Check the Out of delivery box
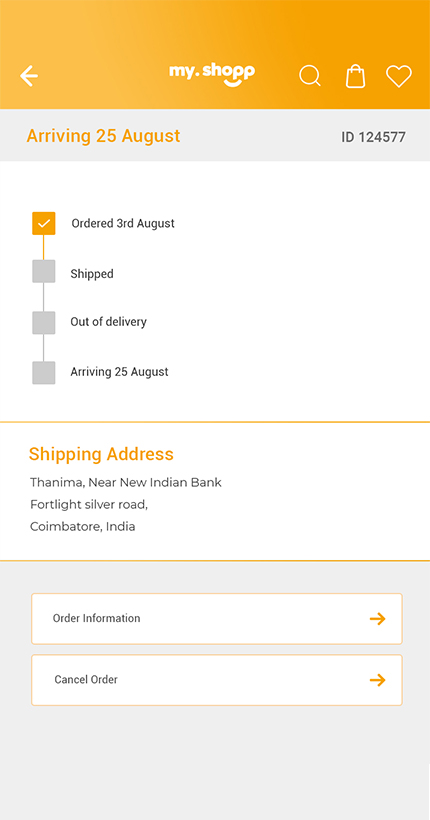Viewport: 430px width, 820px height. tap(44, 323)
